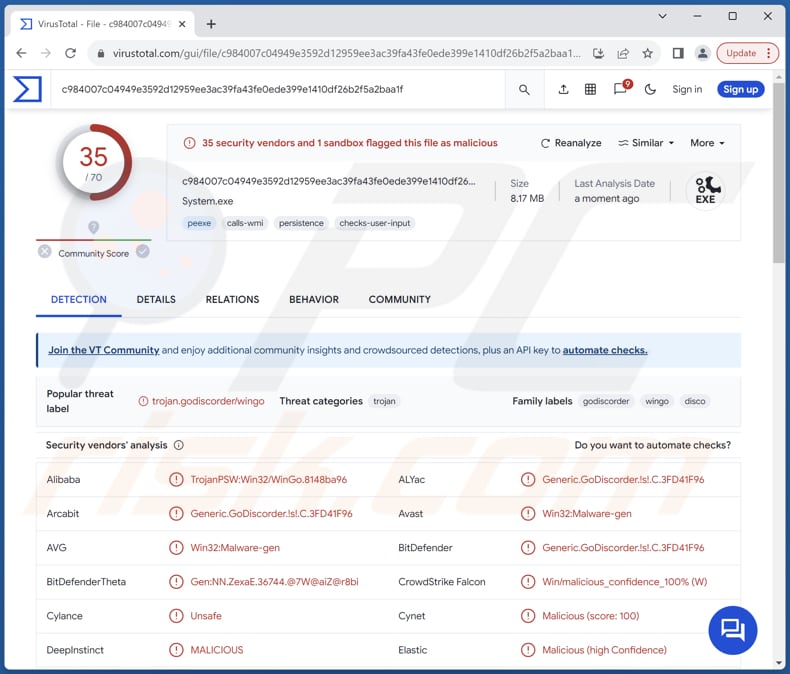Switch to the COMMUNITY tab
Image resolution: width=790 pixels, height=674 pixels.
tap(400, 300)
